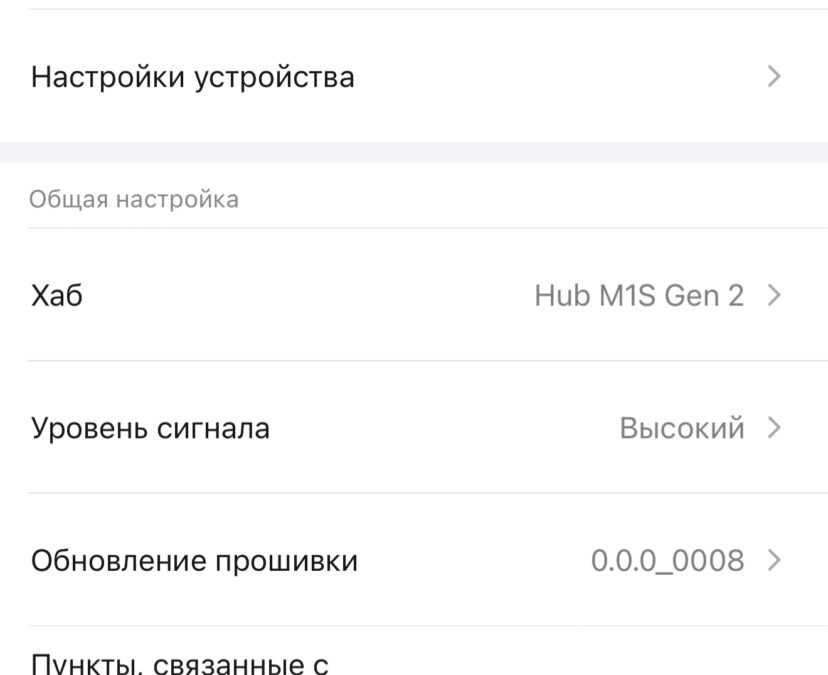Tap the arrow beside Hub M1S Gen 2
The width and height of the screenshot is (828, 675).
[x=773, y=296]
